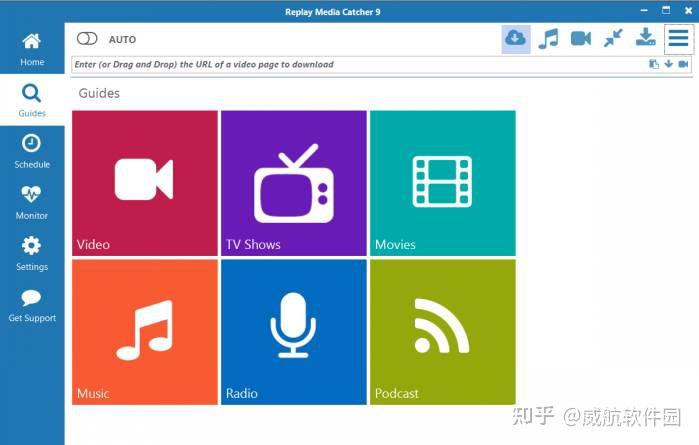Image resolution: width=699 pixels, height=445 pixels.
Task: Maximize the Replay Media Catcher window
Action: pyautogui.click(x=666, y=10)
